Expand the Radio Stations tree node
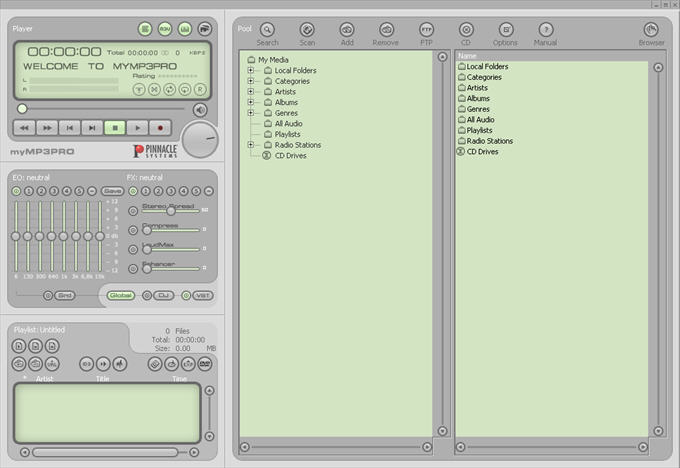 pos(251,144)
